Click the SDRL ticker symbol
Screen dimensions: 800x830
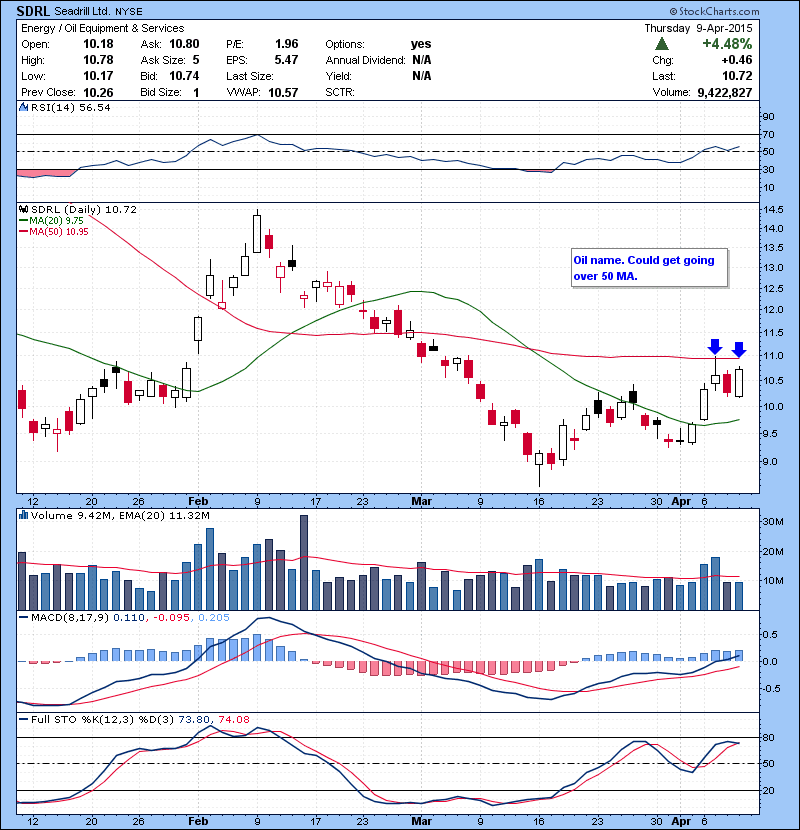coord(33,11)
